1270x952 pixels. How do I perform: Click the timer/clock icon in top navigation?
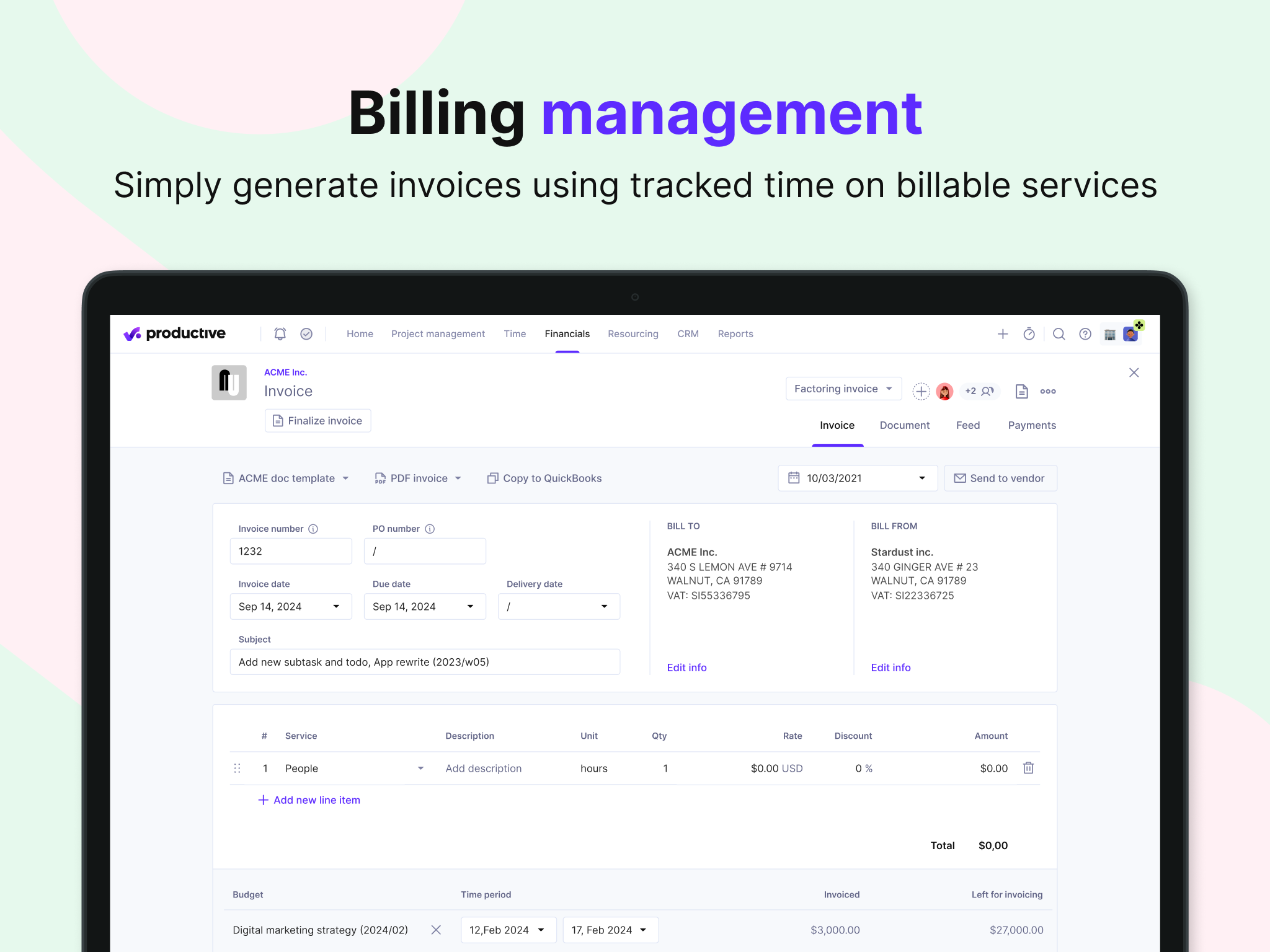[1028, 334]
